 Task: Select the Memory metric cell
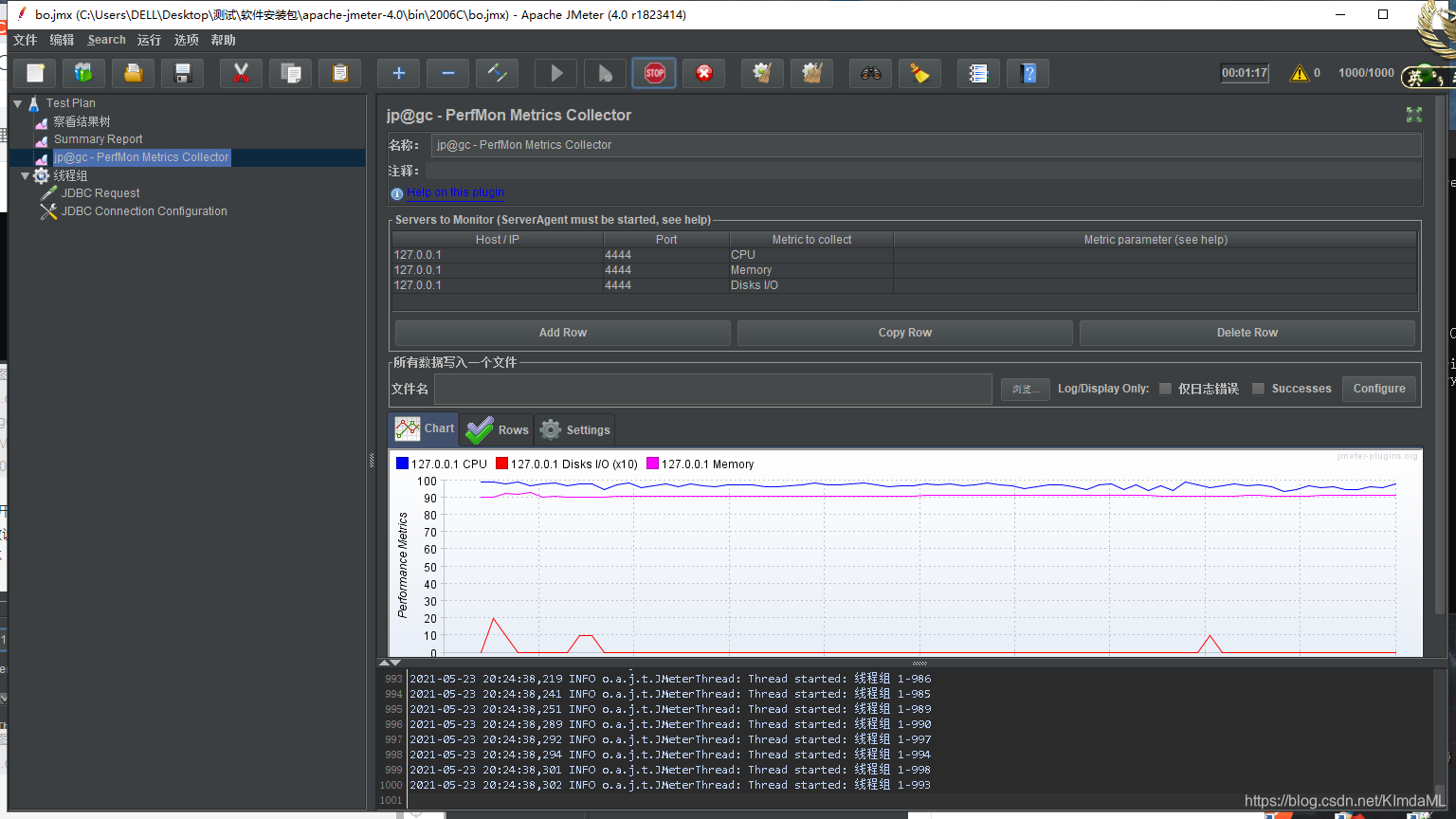(810, 270)
